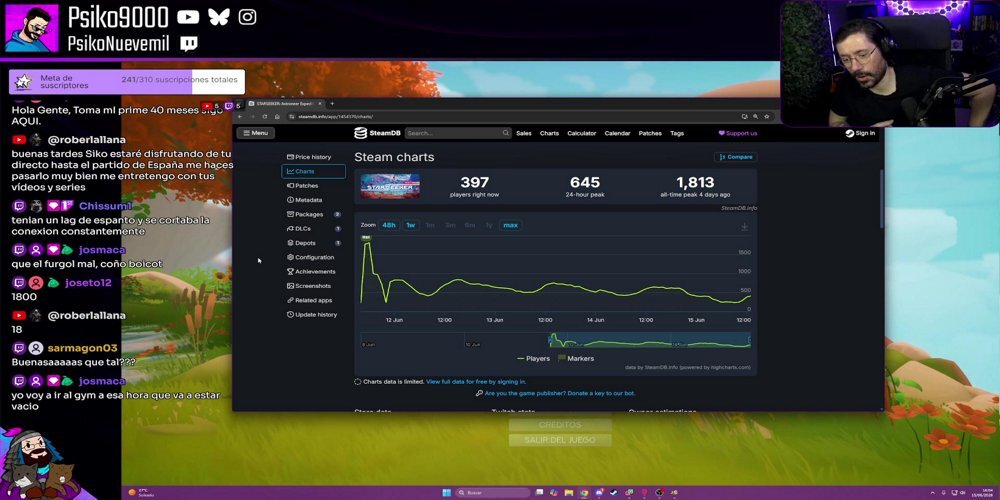Click the weather widget on taskbar
This screenshot has height=500, width=1000.
coord(143,492)
